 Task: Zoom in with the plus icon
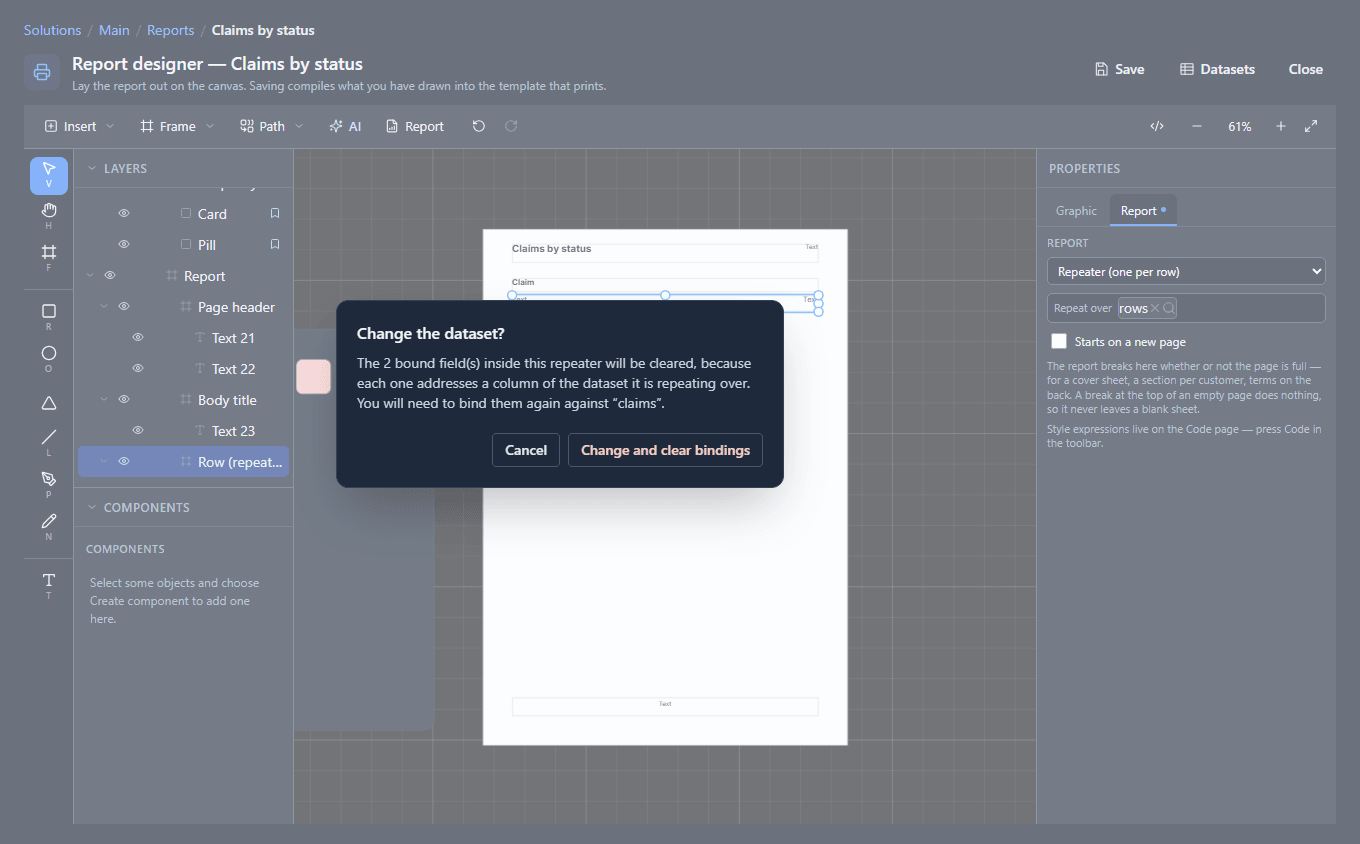coord(1281,126)
